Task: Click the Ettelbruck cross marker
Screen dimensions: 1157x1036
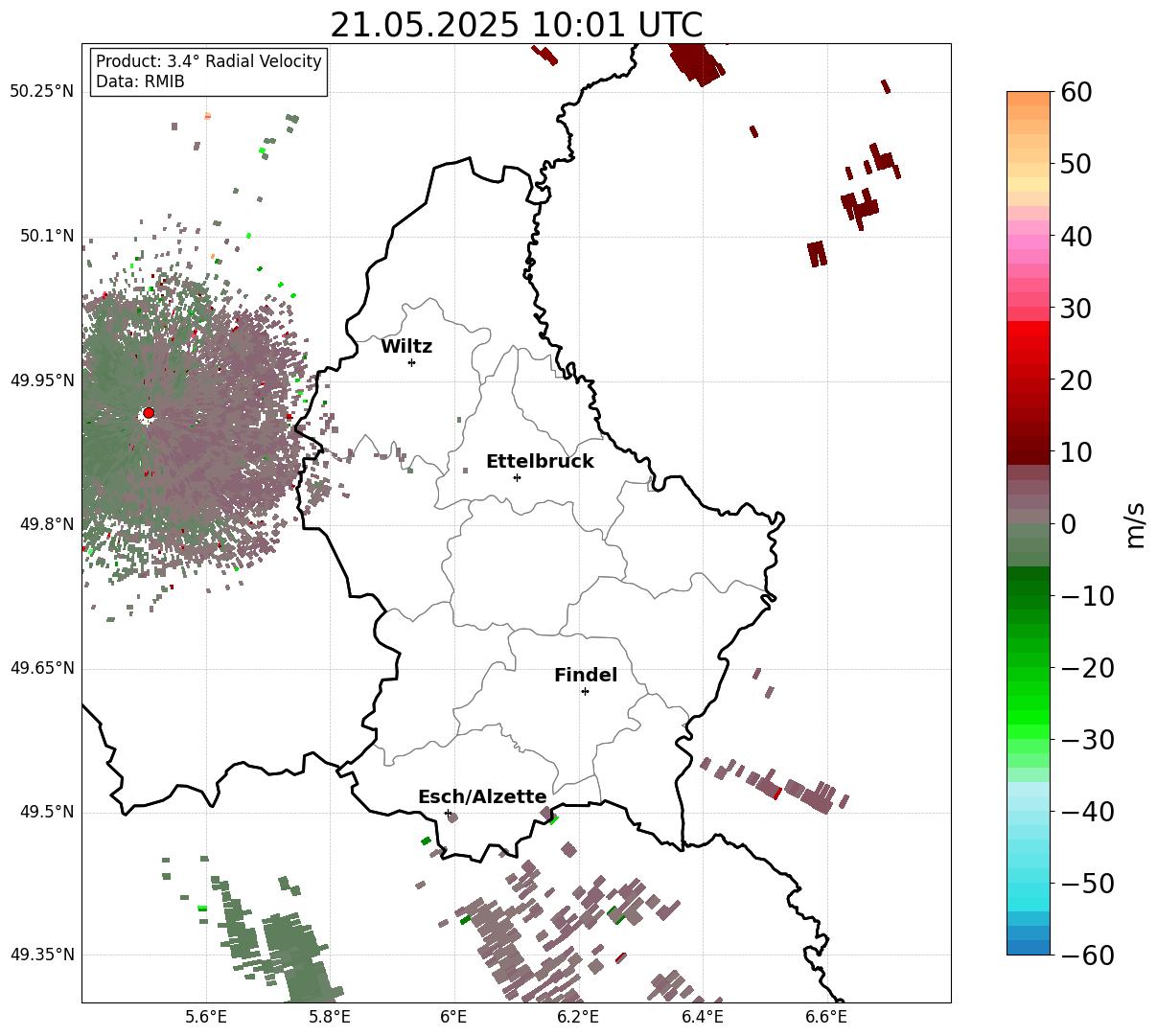Action: pos(517,477)
